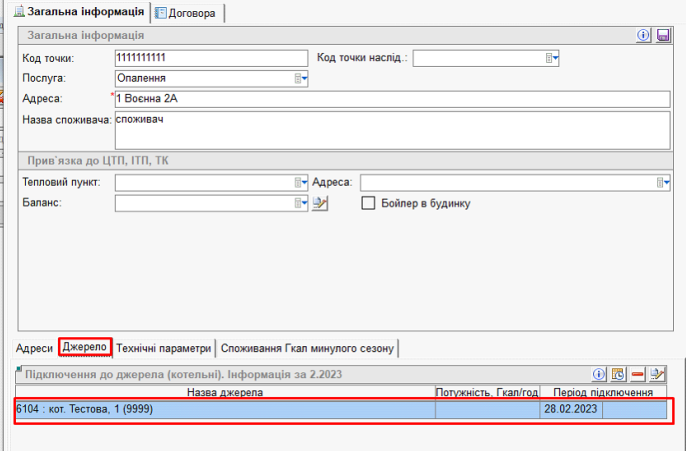Save general information with the floppy disk icon
This screenshot has height=451, width=686.
(x=661, y=35)
